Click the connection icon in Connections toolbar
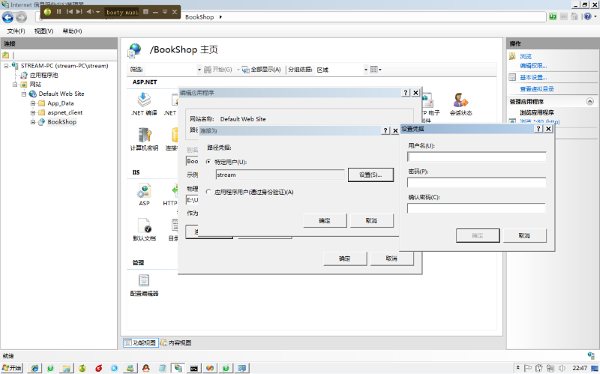600x374 pixels. (5, 55)
